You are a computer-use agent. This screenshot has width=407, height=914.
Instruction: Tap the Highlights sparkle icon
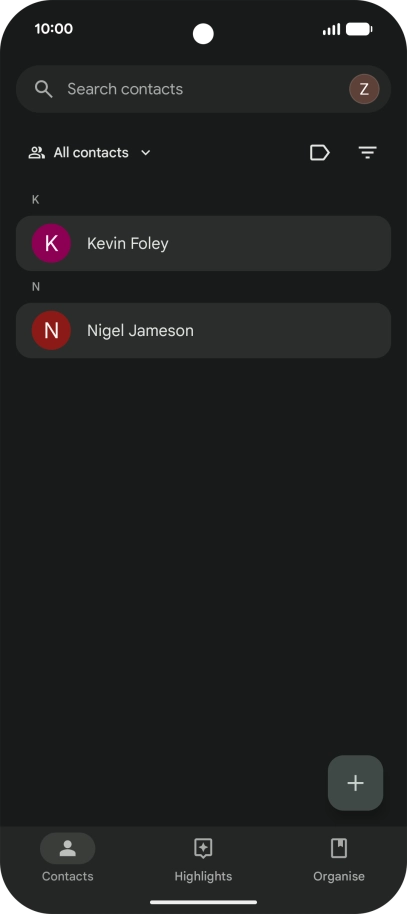pos(203,848)
